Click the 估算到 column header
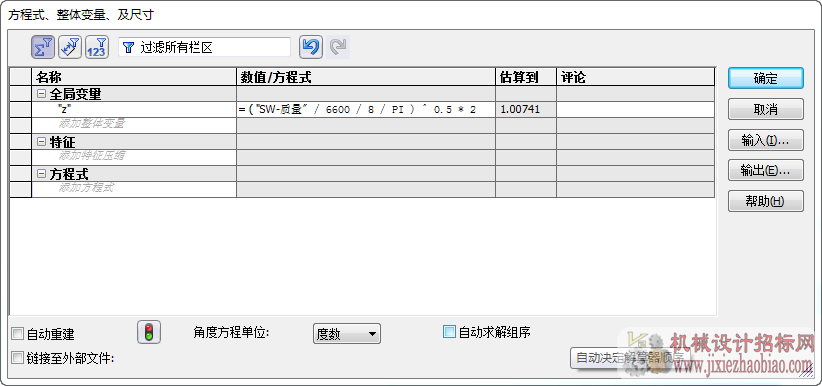Screen dimensions: 822x386 [x=526, y=78]
